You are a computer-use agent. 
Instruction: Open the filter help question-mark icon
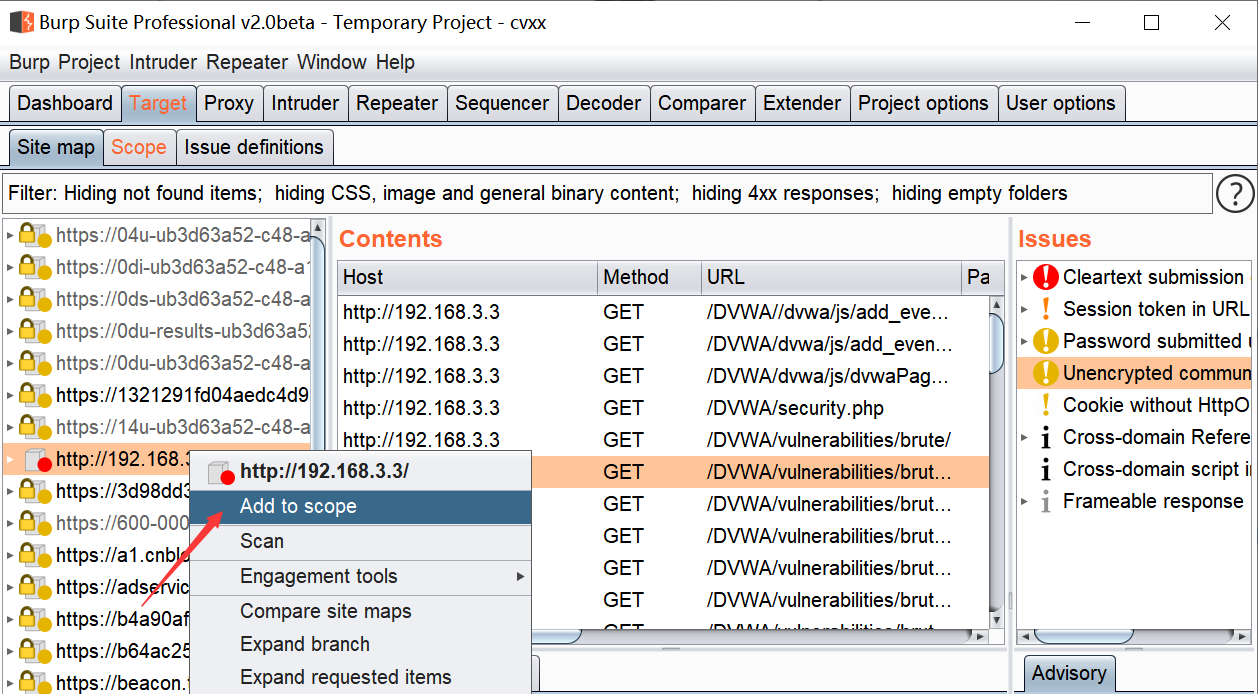pos(1235,193)
